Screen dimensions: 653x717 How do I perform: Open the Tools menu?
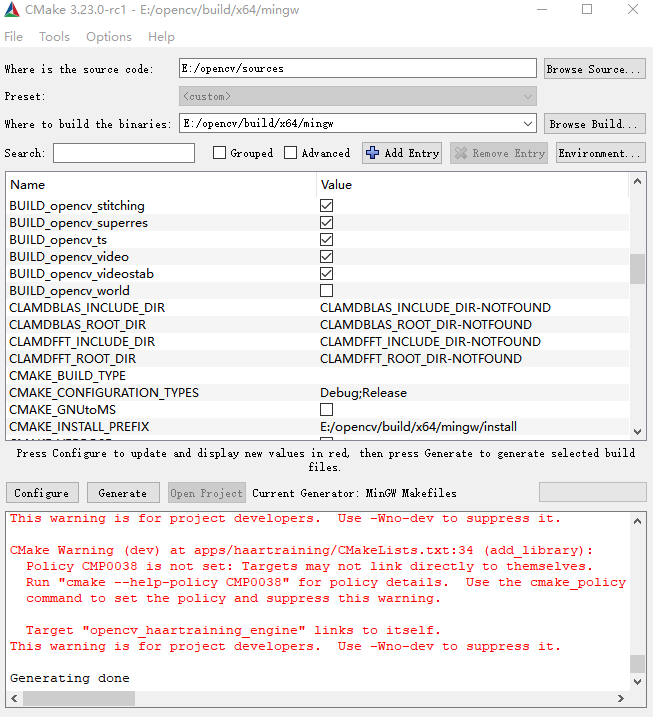[54, 37]
